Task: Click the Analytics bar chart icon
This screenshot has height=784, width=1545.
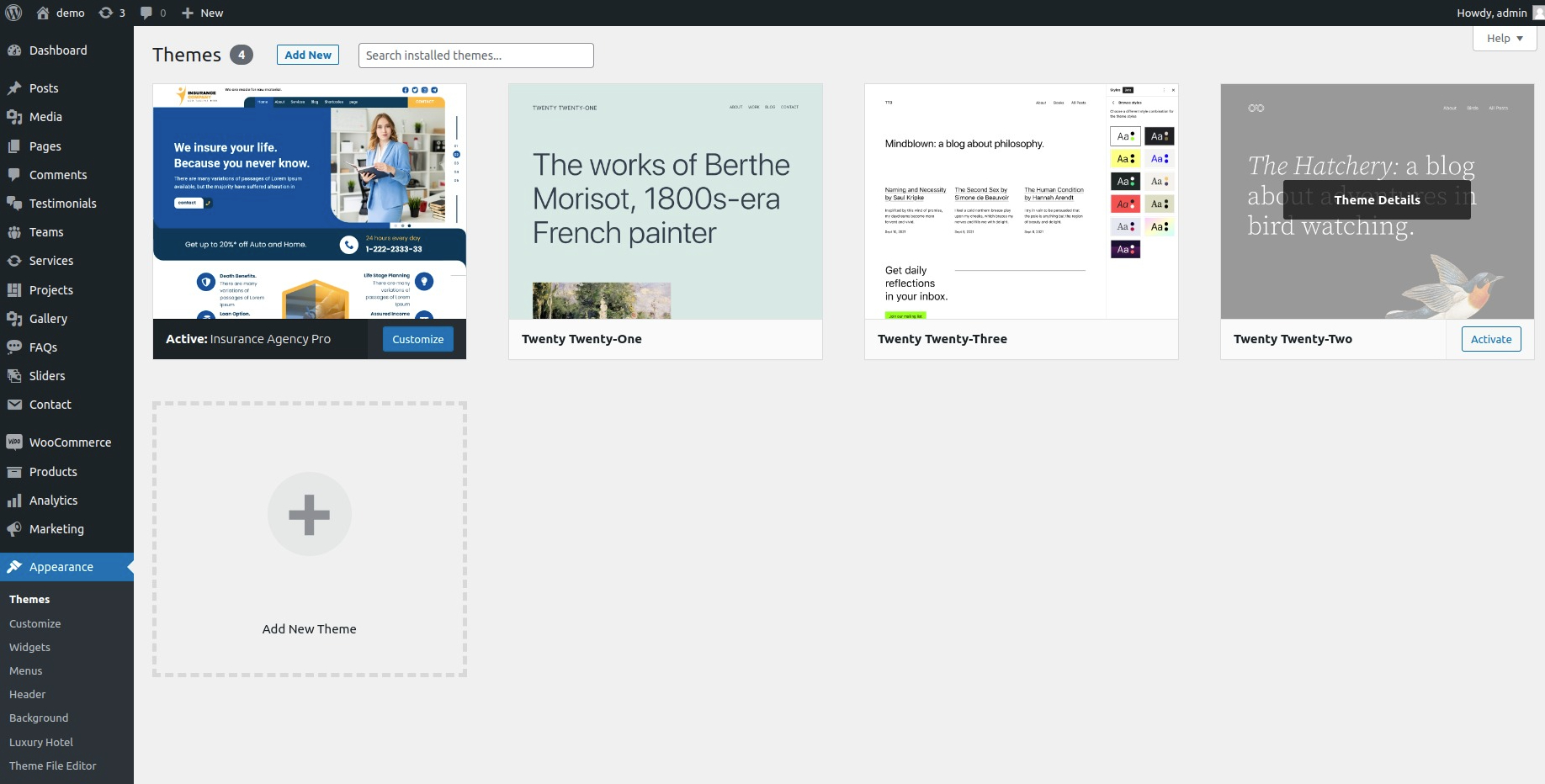Action: 14,501
